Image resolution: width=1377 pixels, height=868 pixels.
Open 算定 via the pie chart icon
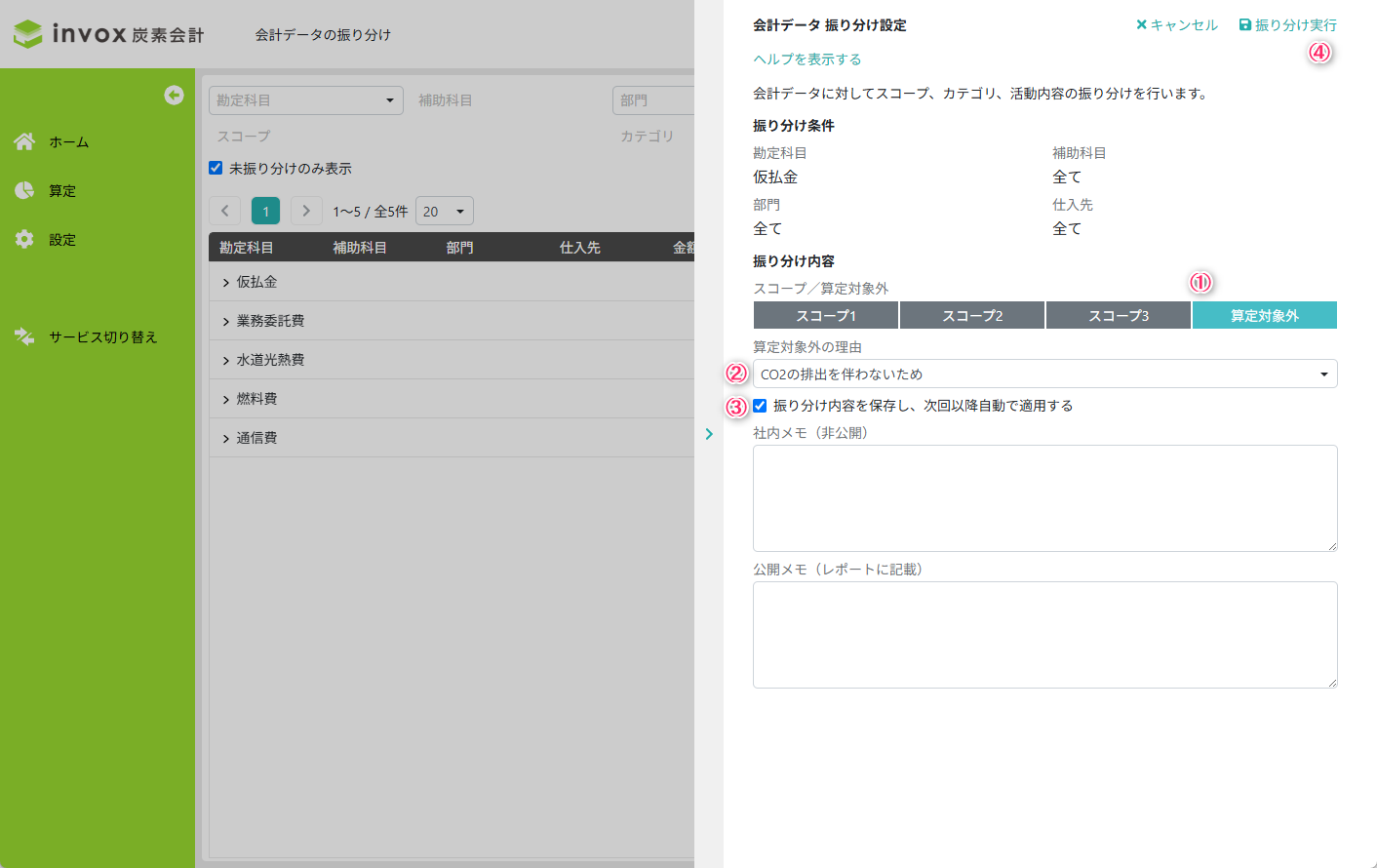[x=24, y=190]
